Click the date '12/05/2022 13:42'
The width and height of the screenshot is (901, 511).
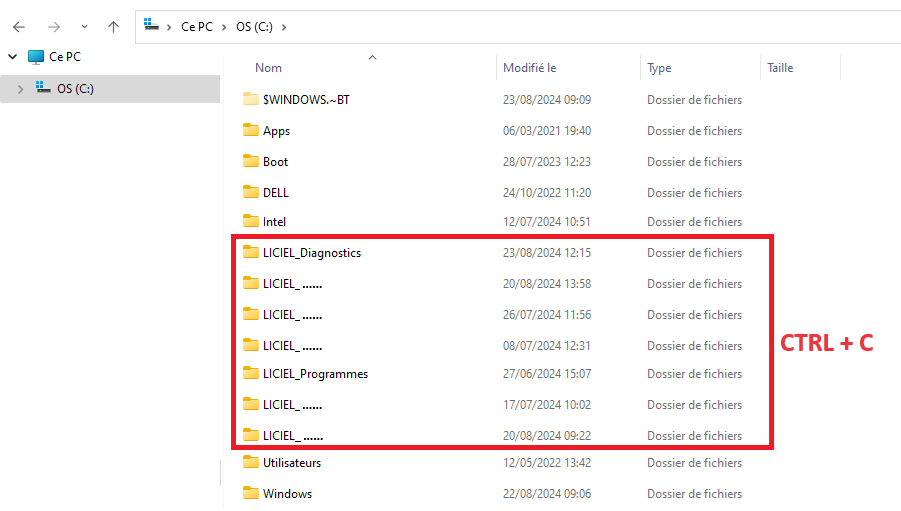tap(547, 463)
